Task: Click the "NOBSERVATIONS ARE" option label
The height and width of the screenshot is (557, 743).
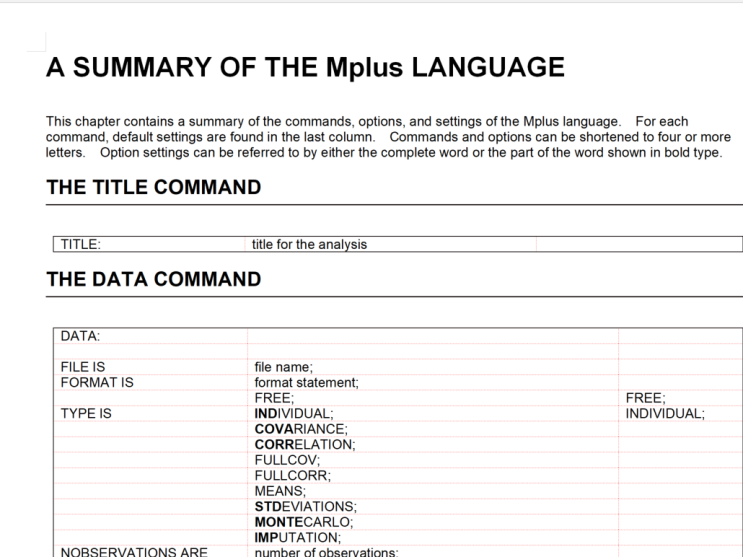Action: click(x=124, y=551)
